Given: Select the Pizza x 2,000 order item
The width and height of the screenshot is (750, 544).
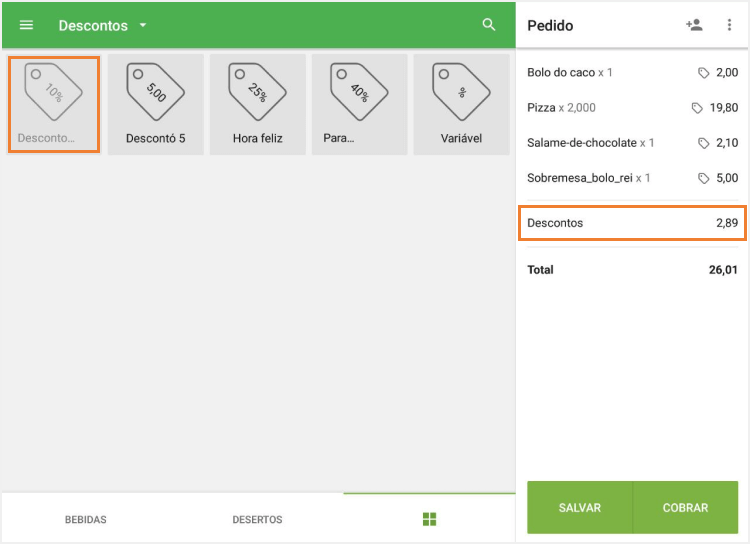Looking at the screenshot, I should point(632,108).
